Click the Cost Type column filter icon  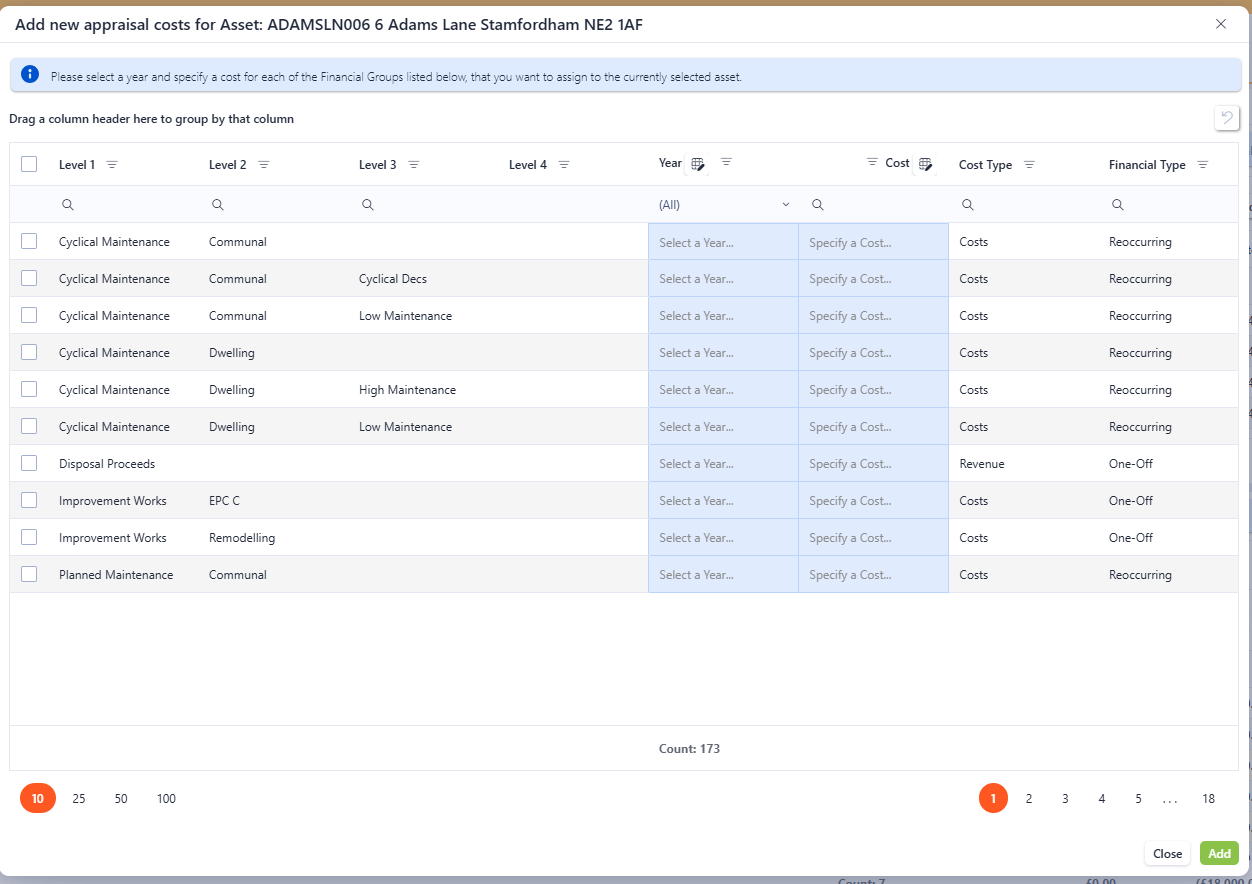(1029, 165)
